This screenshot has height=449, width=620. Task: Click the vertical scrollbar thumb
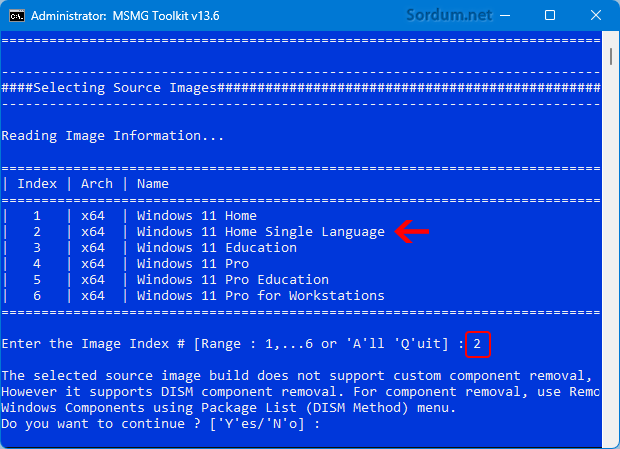tap(611, 56)
